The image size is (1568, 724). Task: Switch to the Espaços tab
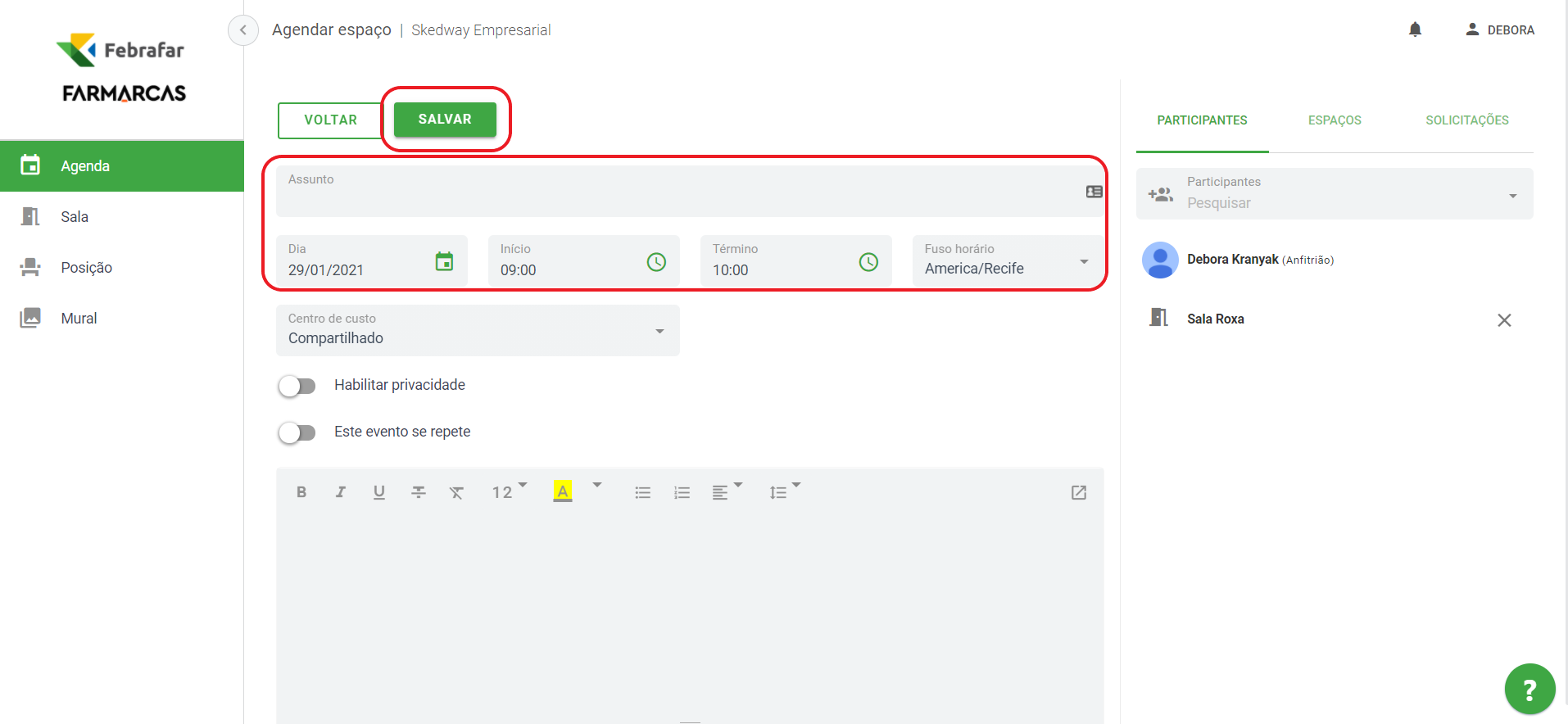(1334, 120)
